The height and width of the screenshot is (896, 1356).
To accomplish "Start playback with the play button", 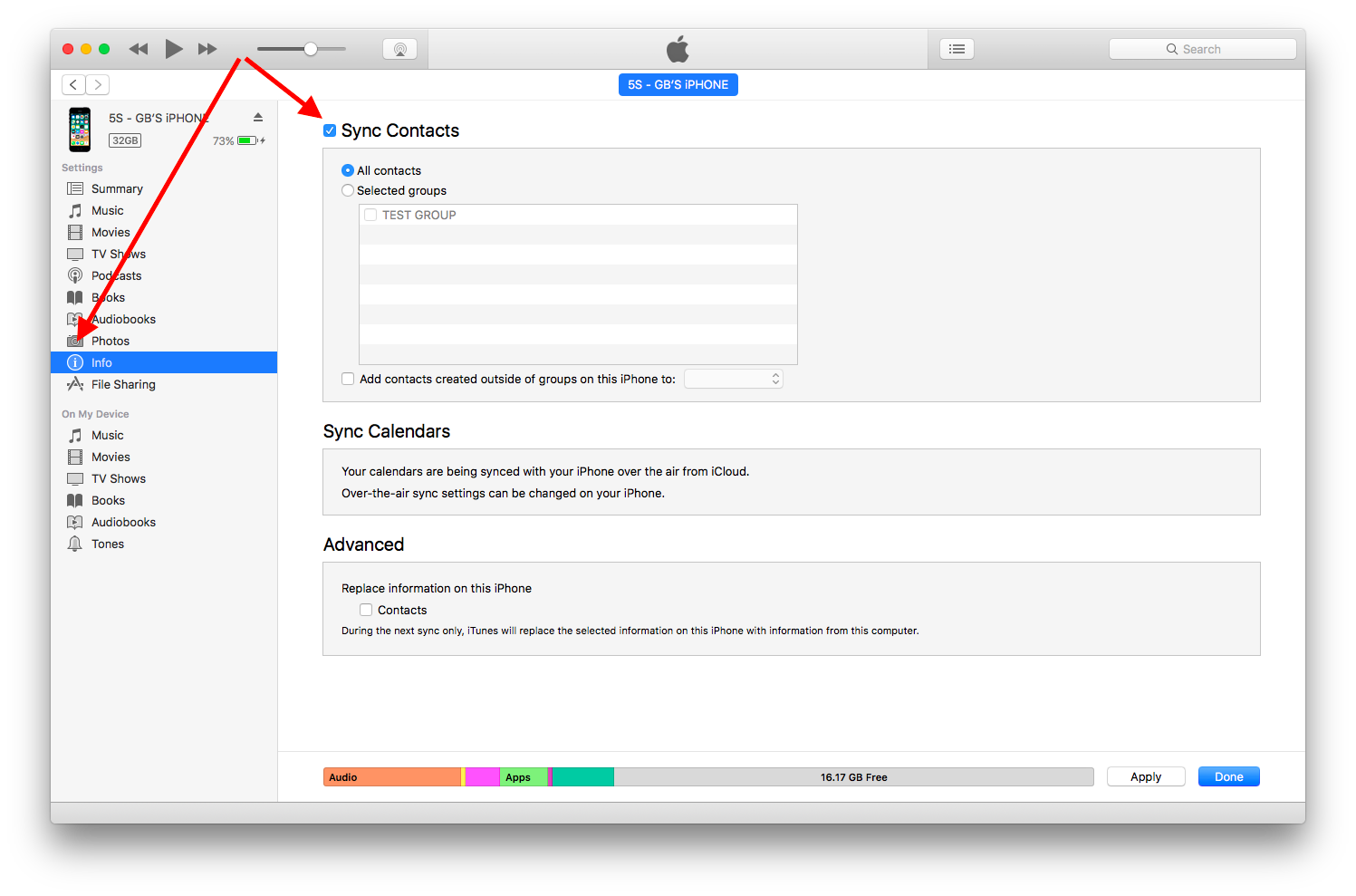I will (174, 49).
